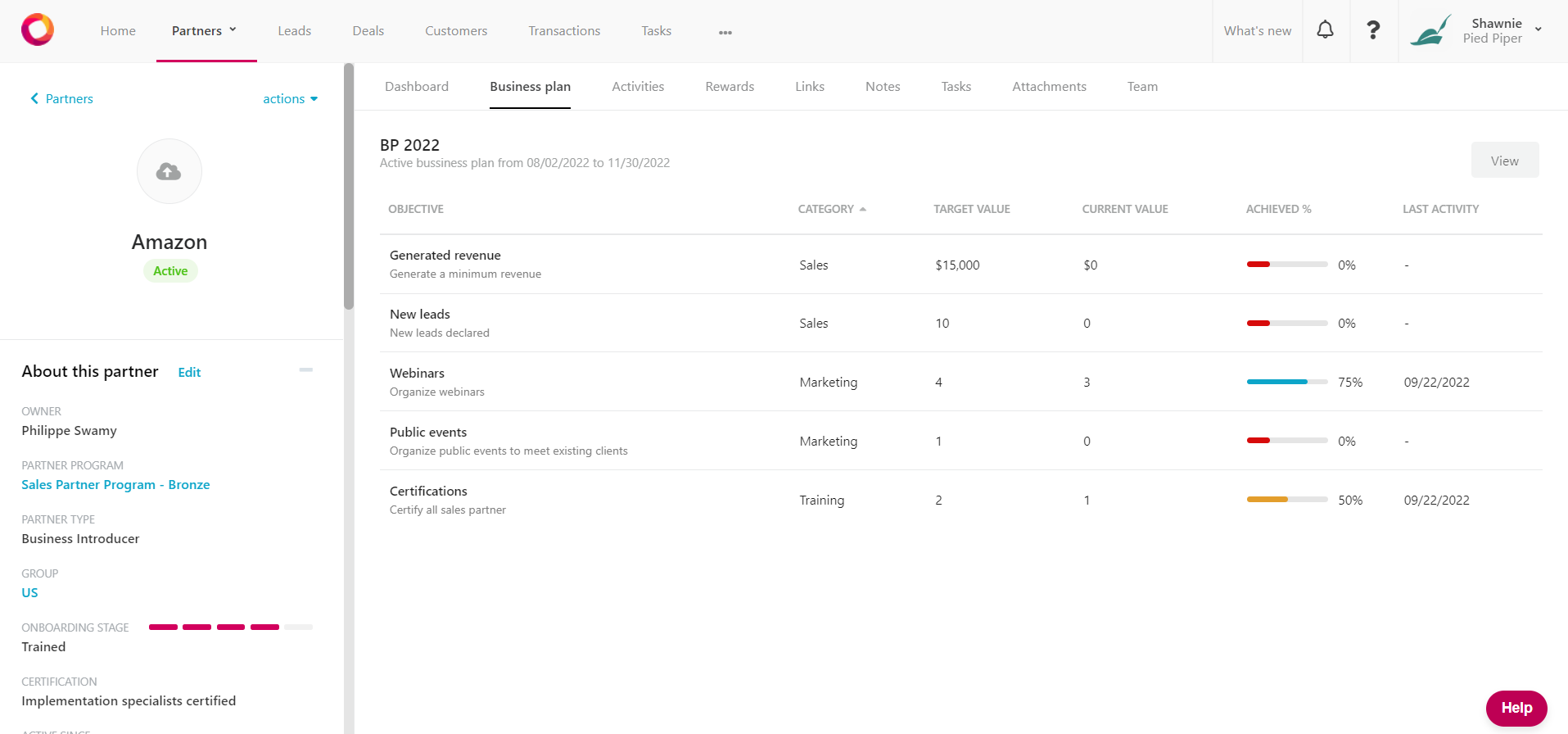Open the Help chat bubble
Screen dimensions: 1568x734
pos(1516,708)
